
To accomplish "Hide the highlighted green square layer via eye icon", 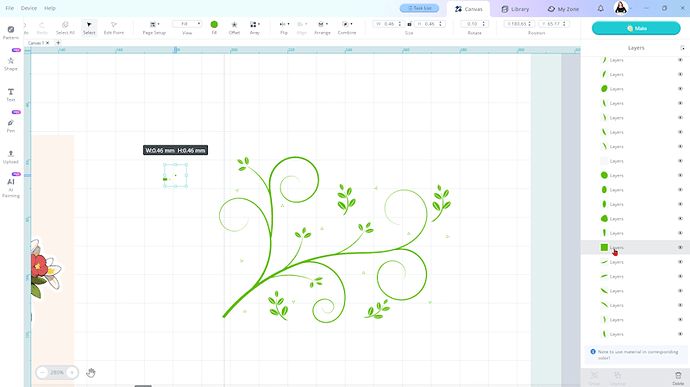I will pyautogui.click(x=680, y=247).
